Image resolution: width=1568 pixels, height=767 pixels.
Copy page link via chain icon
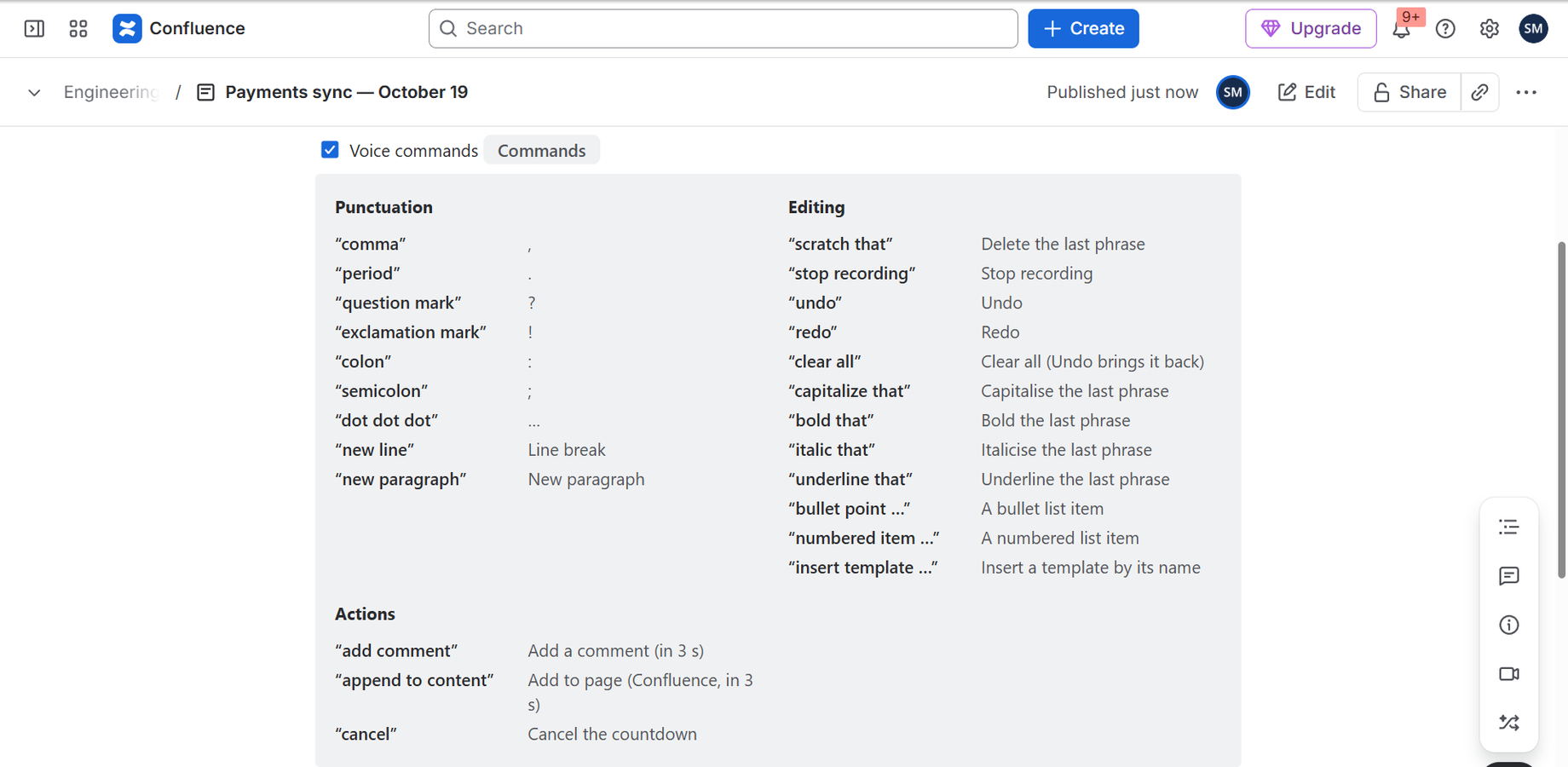pyautogui.click(x=1480, y=92)
